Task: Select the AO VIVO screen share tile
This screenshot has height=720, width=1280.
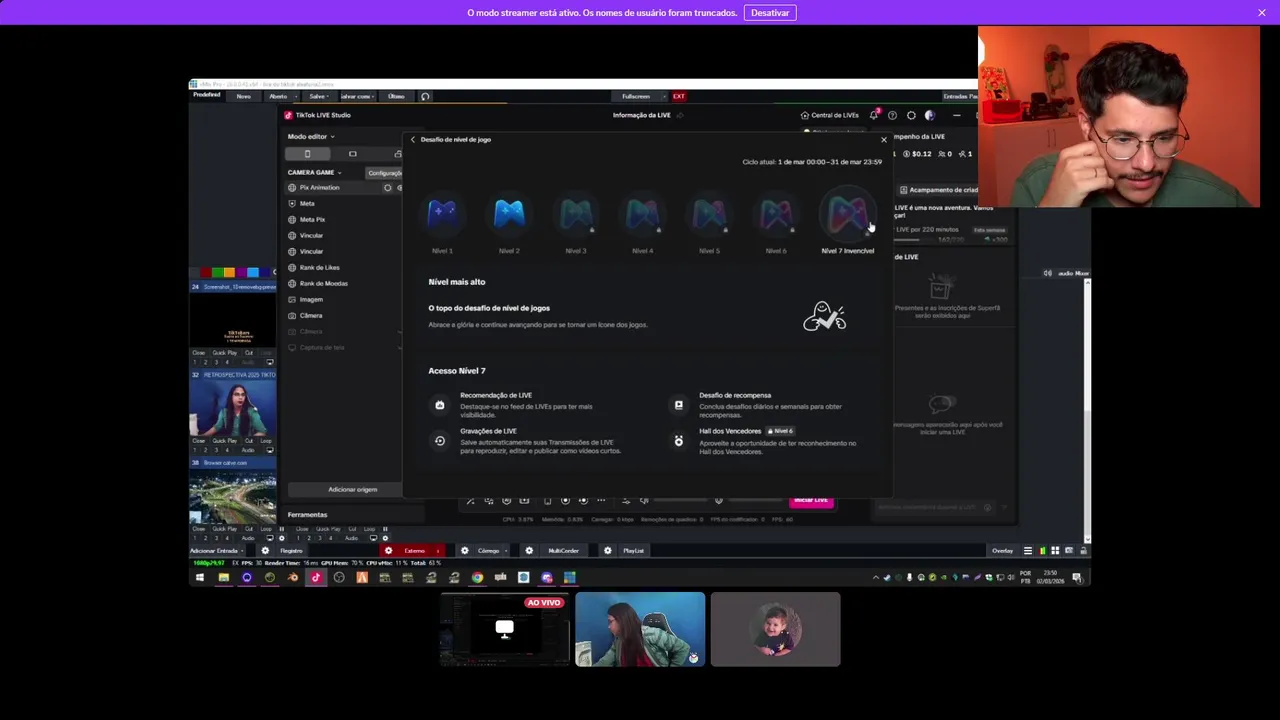Action: (505, 629)
